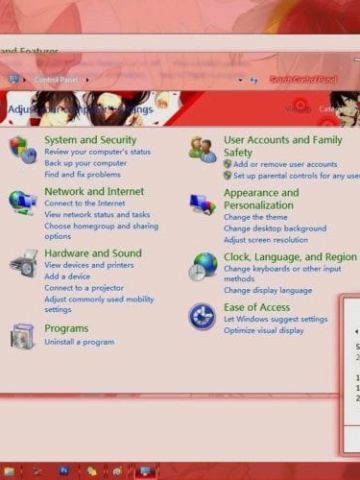The image size is (360, 480).
Task: Open Clock, Language, and Region category
Action: coord(290,257)
